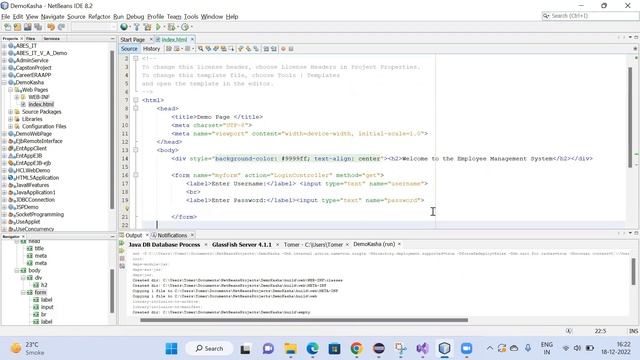
Task: Open Google Chrome from the taskbar
Action: [356, 349]
